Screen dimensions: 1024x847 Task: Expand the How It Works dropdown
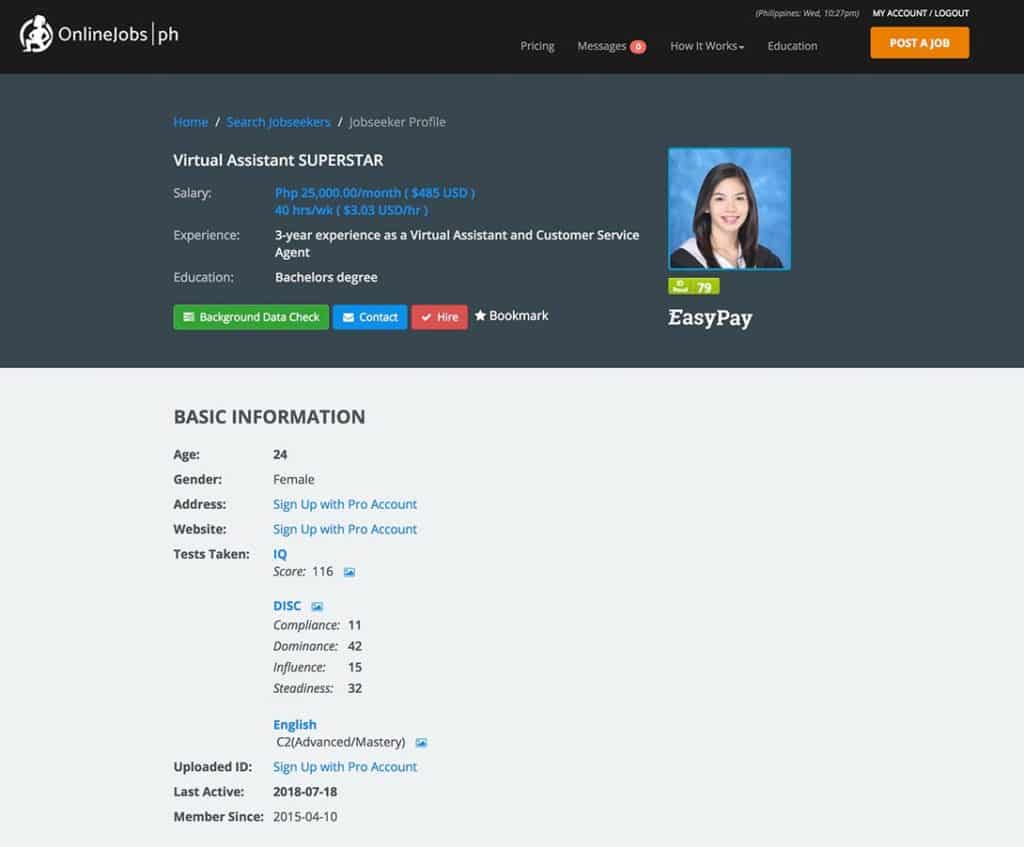706,46
